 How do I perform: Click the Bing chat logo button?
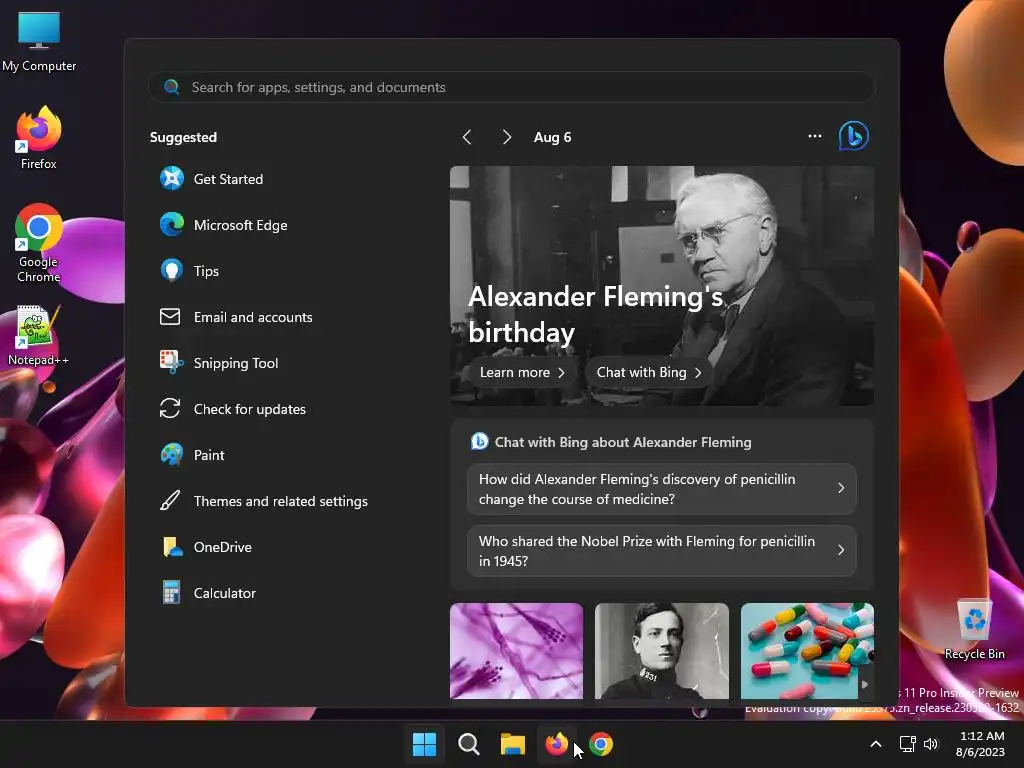tap(854, 136)
